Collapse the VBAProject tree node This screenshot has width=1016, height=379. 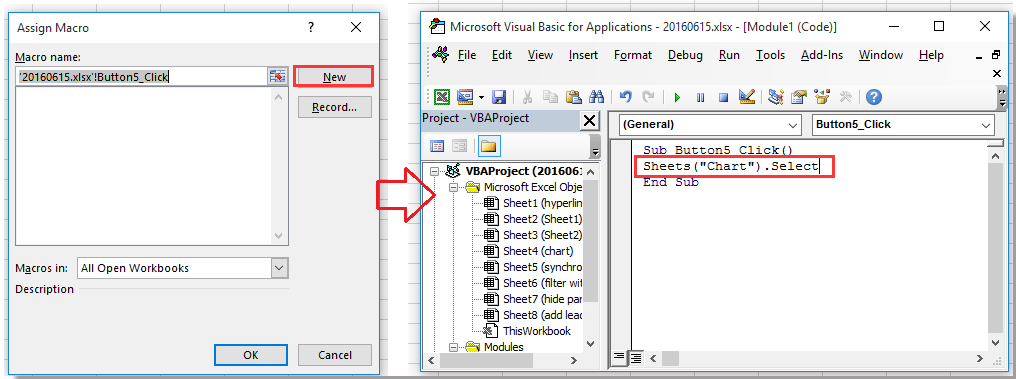[x=434, y=171]
